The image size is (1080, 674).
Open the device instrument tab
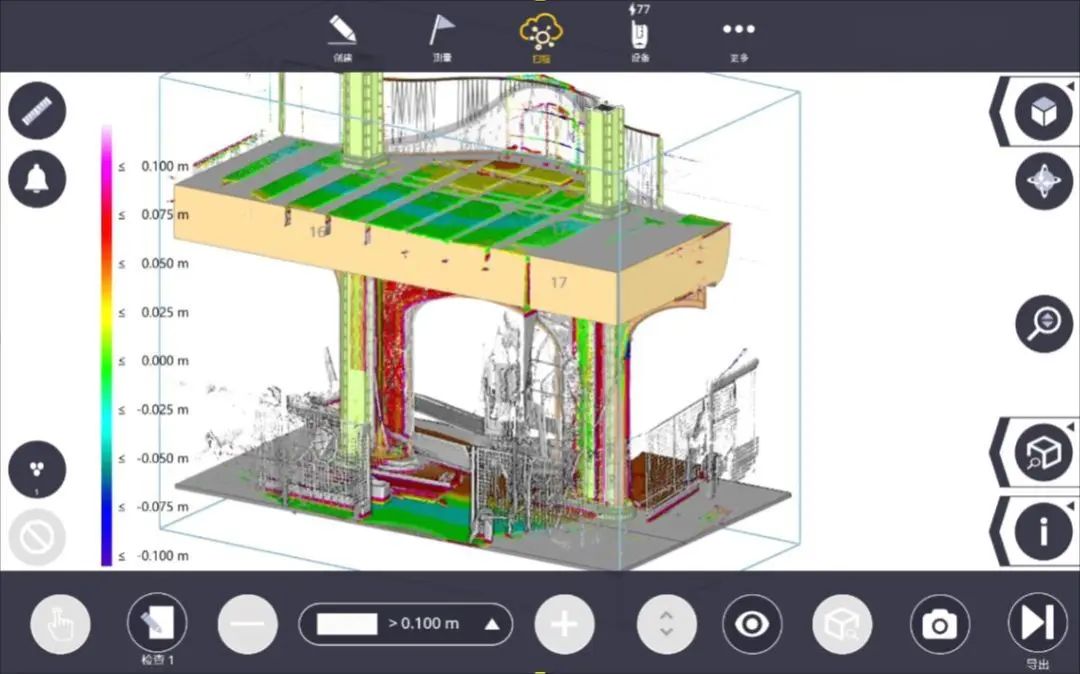click(x=640, y=36)
